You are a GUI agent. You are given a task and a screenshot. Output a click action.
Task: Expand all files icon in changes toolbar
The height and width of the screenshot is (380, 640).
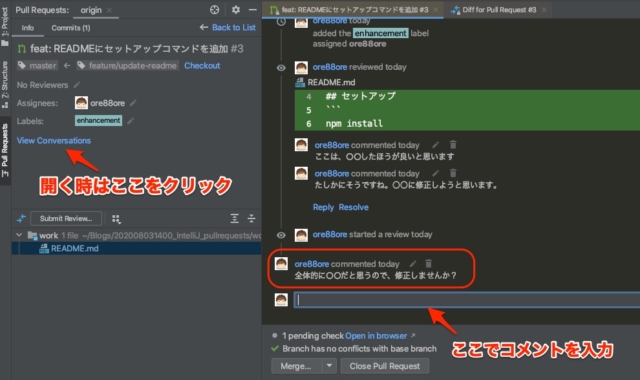234,219
